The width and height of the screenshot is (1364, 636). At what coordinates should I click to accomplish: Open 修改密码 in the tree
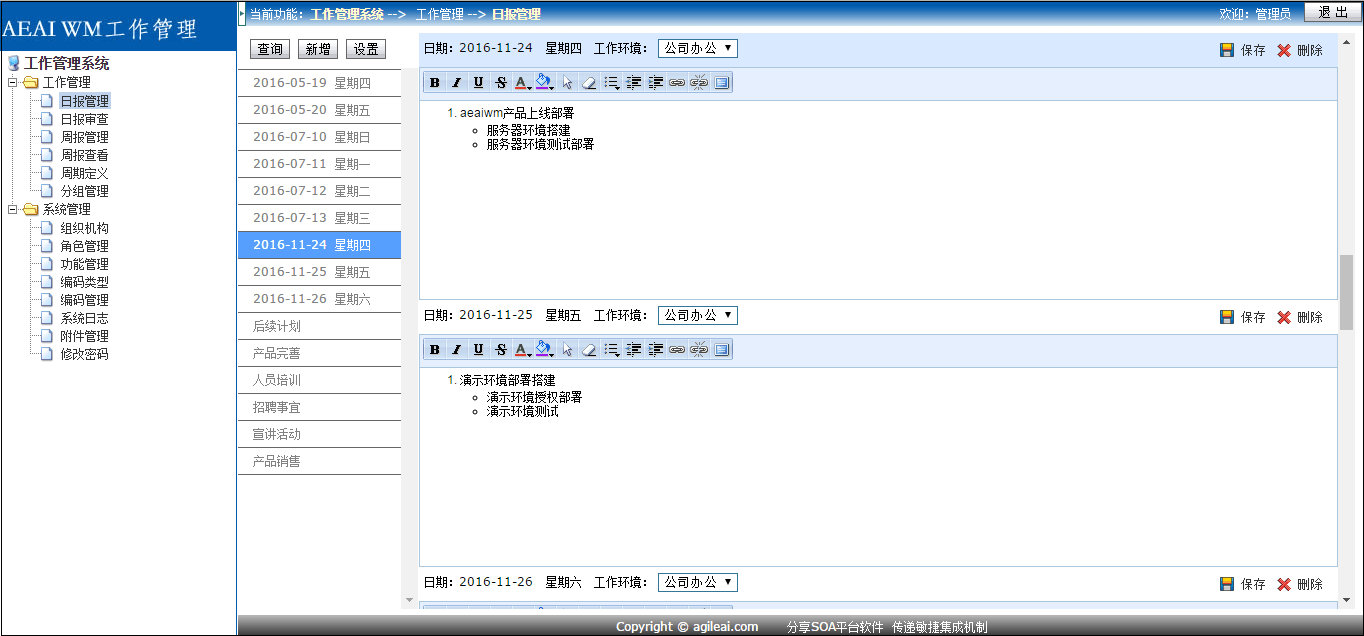click(84, 354)
